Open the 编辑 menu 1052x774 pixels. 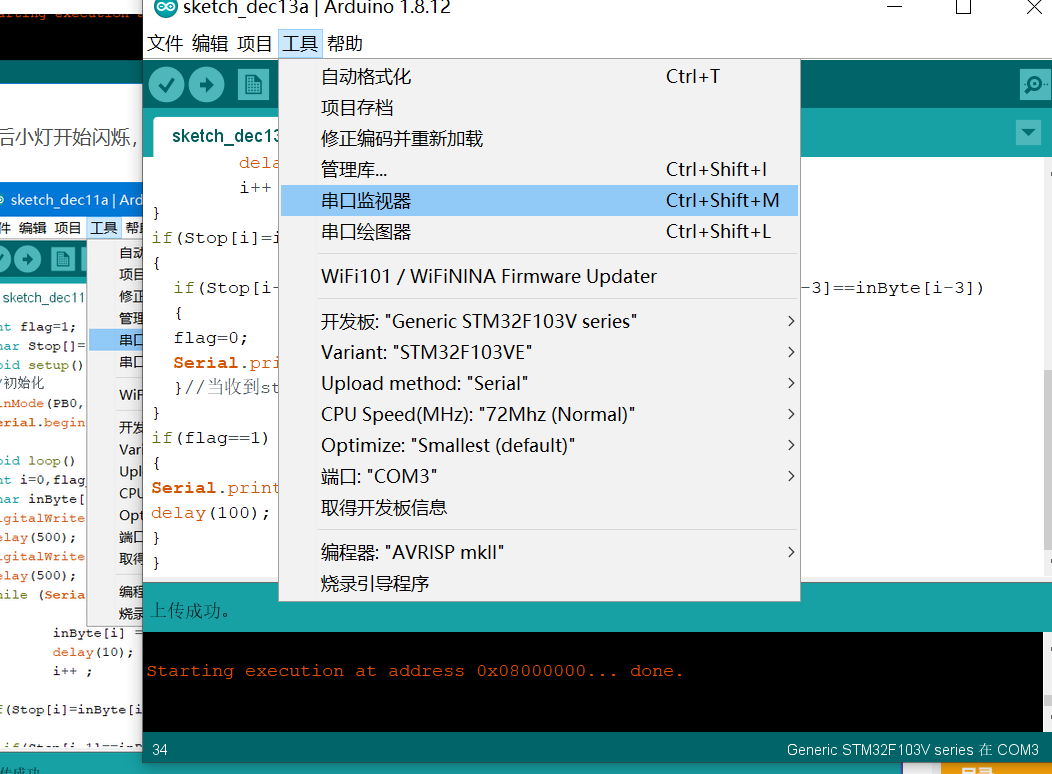[210, 44]
